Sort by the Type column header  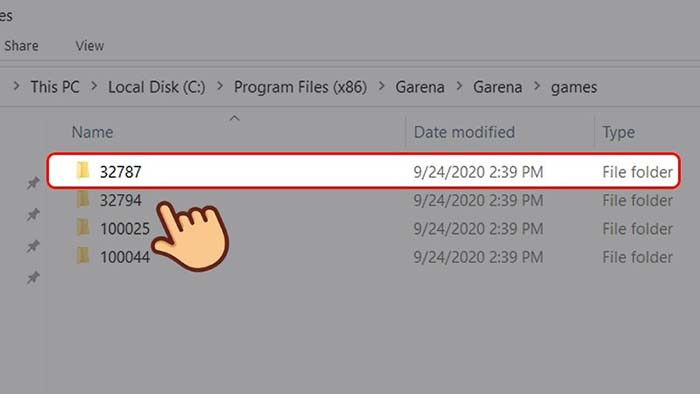coord(619,132)
